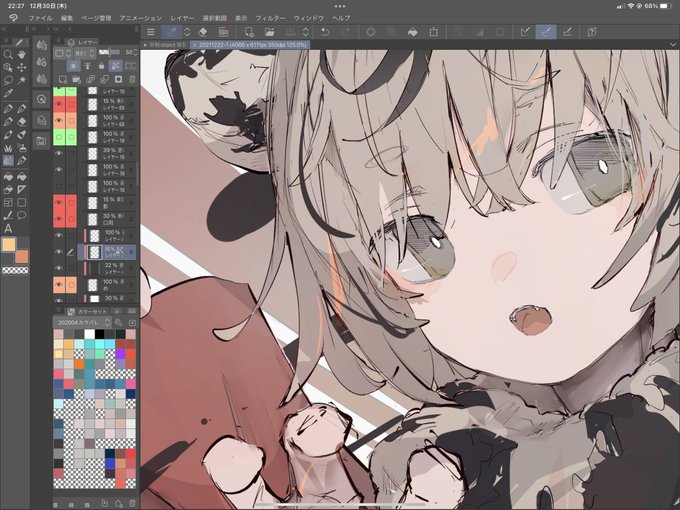Viewport: 680px width, 510px height.
Task: Click the Scale/Transform icon in command bar
Action: pos(433,32)
